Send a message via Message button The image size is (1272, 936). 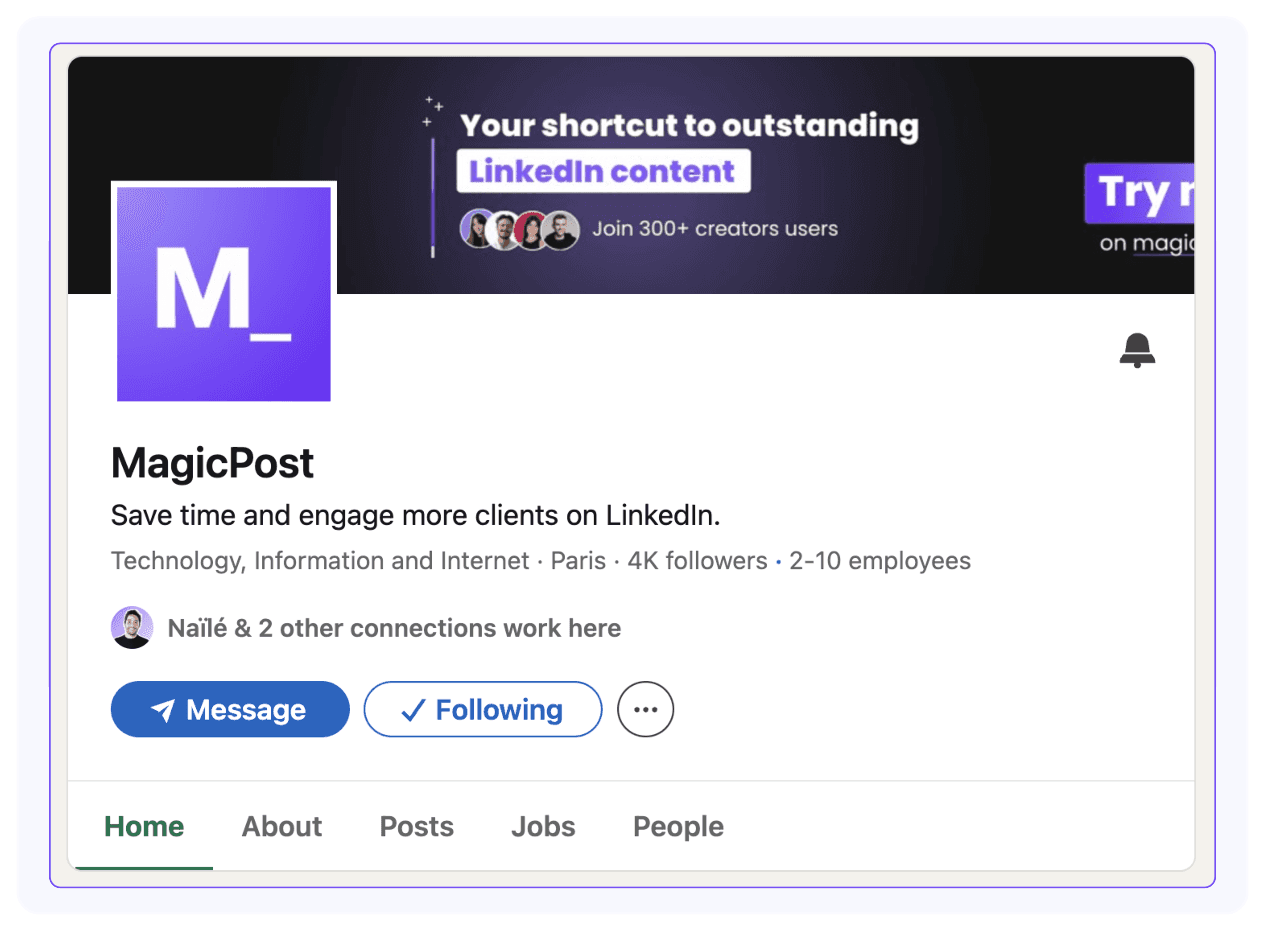(x=230, y=709)
